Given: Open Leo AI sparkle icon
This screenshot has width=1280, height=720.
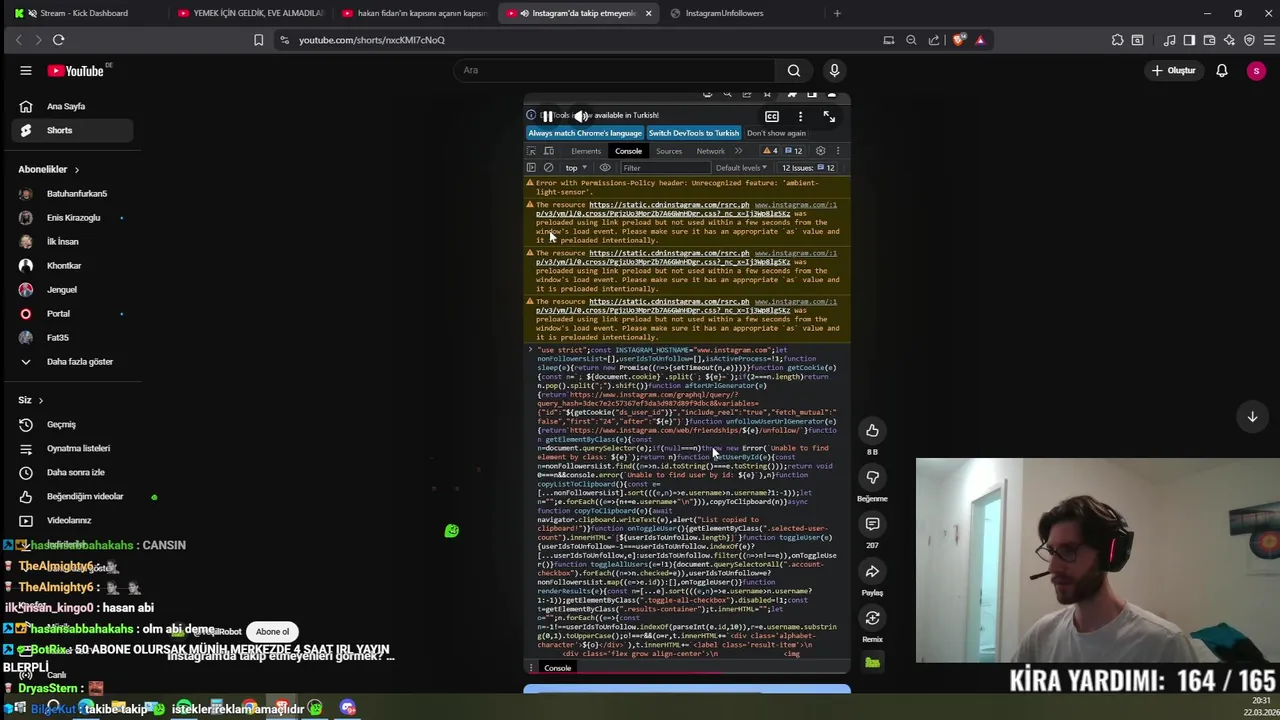Looking at the screenshot, I should point(1229,40).
